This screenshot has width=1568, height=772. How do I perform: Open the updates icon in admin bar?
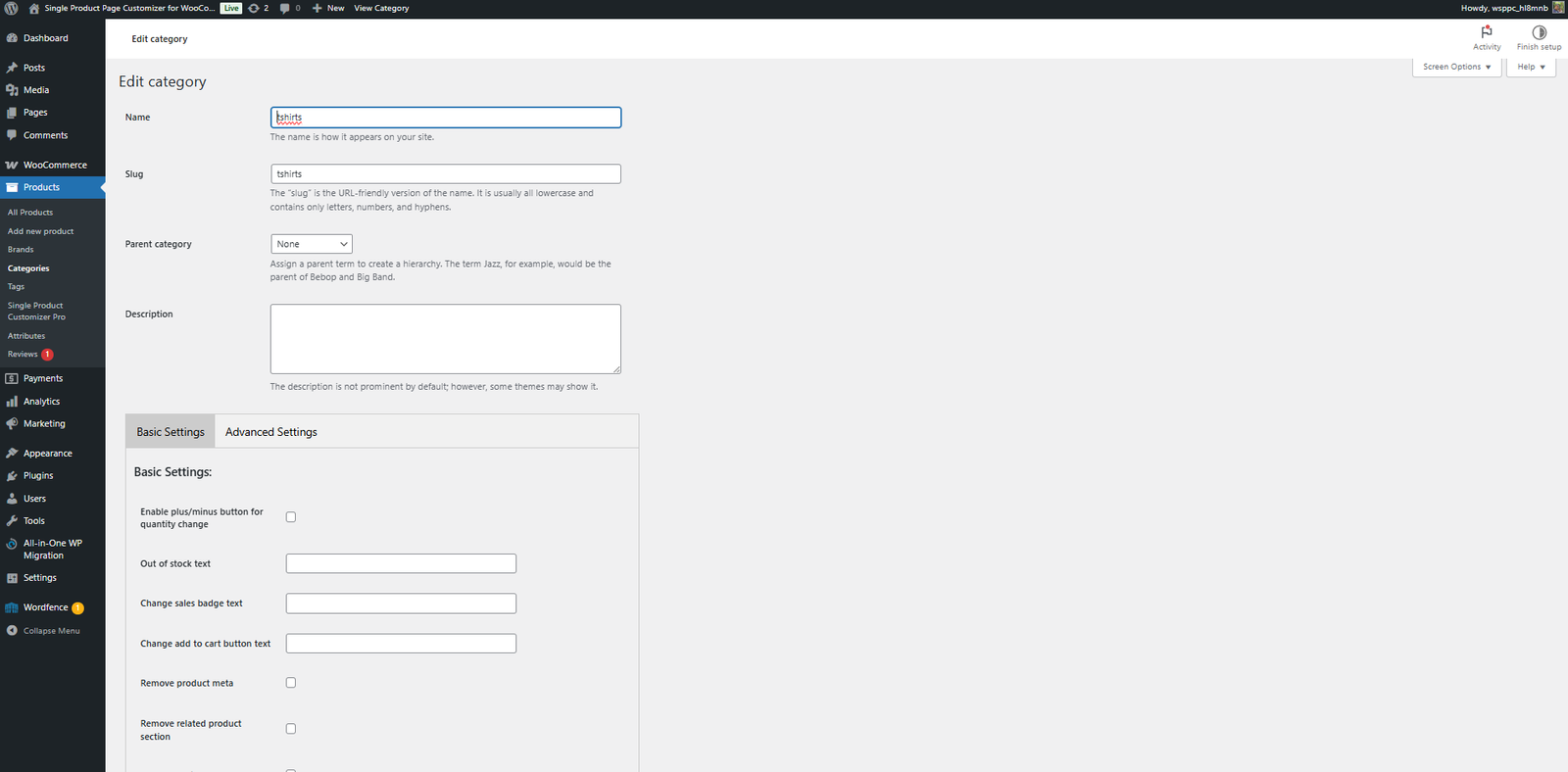(254, 8)
